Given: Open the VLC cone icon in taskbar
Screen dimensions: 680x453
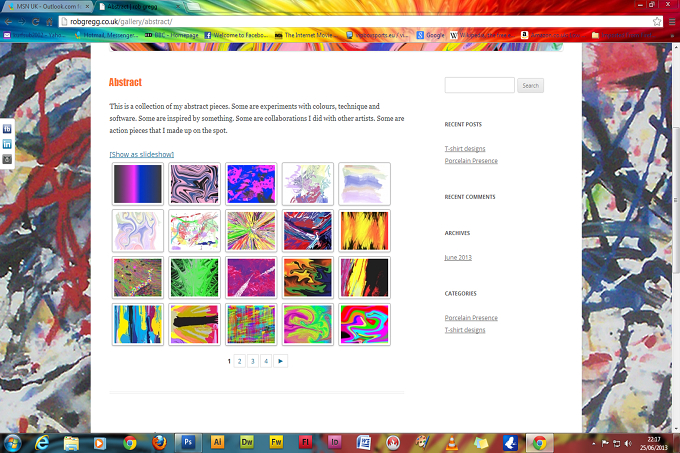Looking at the screenshot, I should point(451,443).
